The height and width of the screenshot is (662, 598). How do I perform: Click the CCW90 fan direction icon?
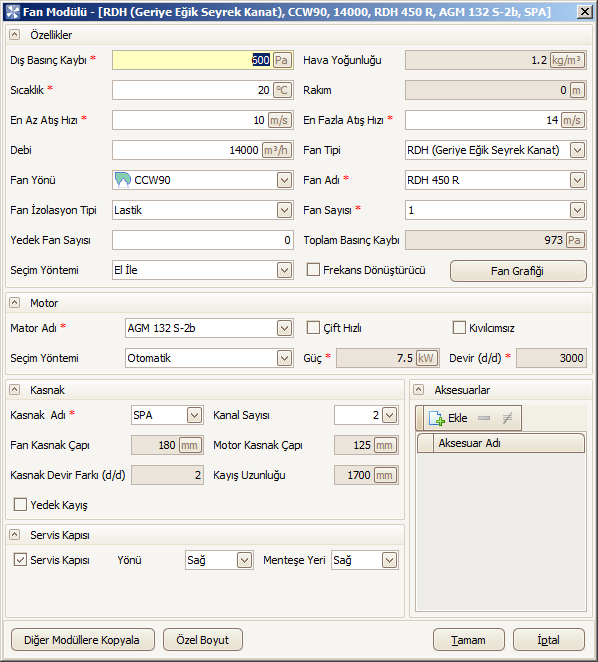(x=122, y=180)
